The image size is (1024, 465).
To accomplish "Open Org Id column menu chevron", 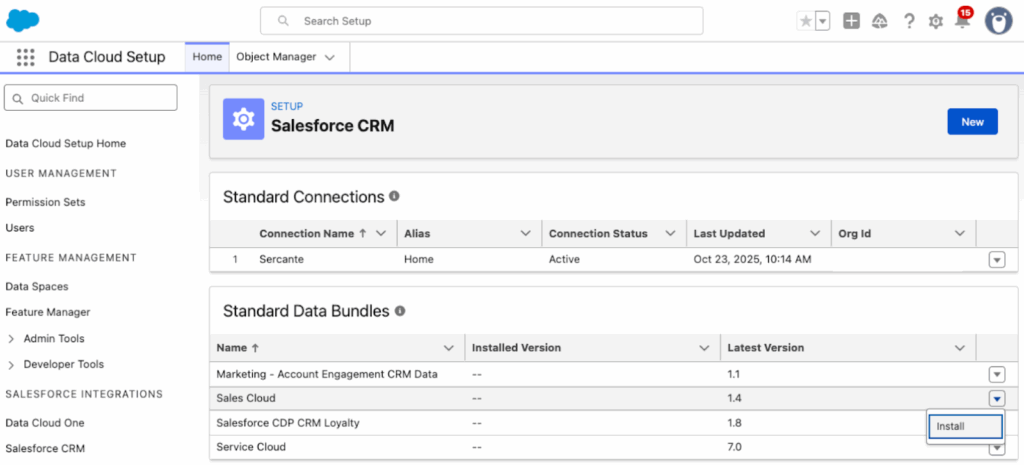I will 959,234.
